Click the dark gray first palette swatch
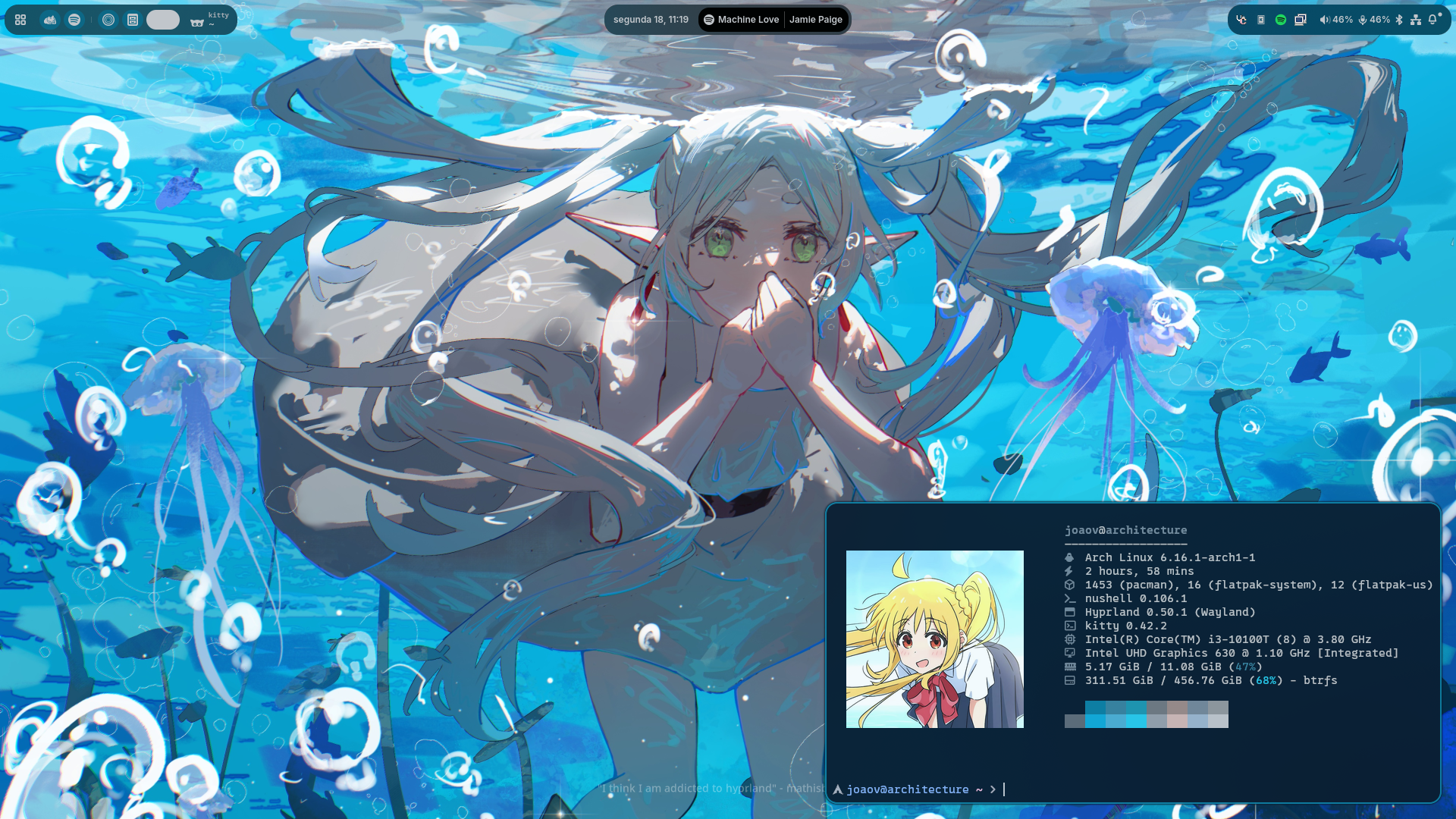 pyautogui.click(x=1075, y=721)
